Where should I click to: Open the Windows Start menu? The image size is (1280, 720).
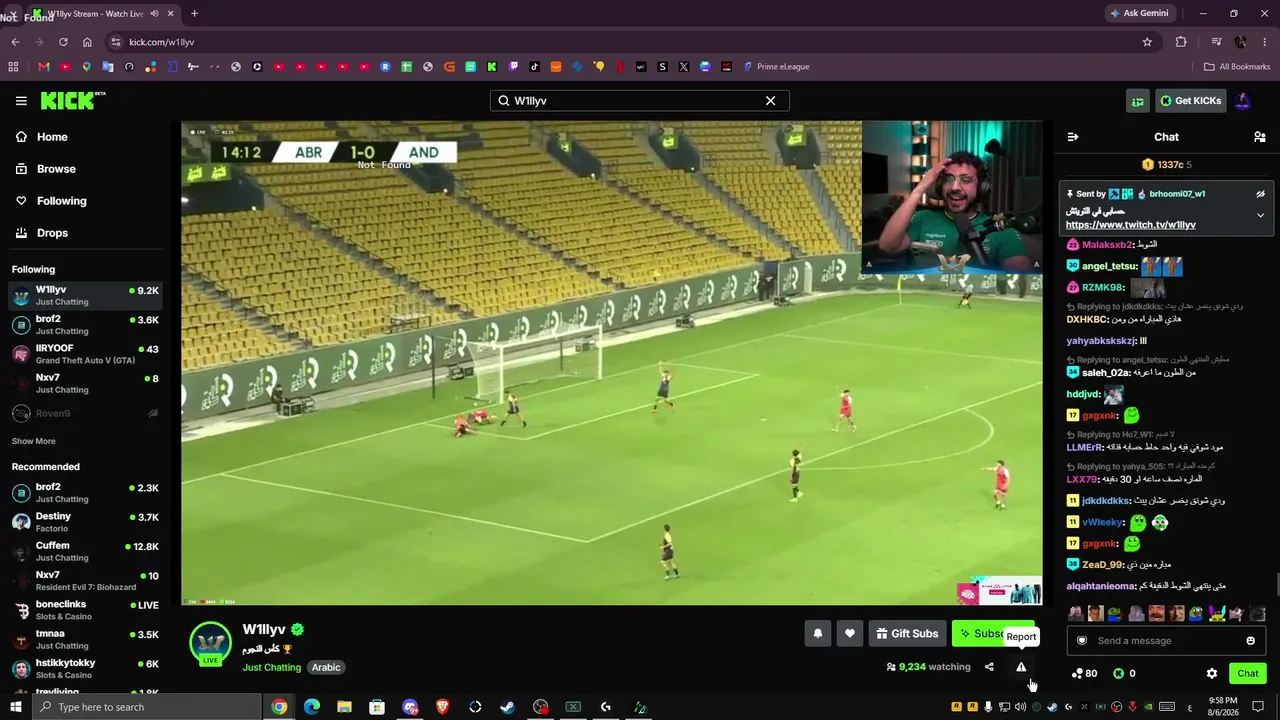coord(15,707)
